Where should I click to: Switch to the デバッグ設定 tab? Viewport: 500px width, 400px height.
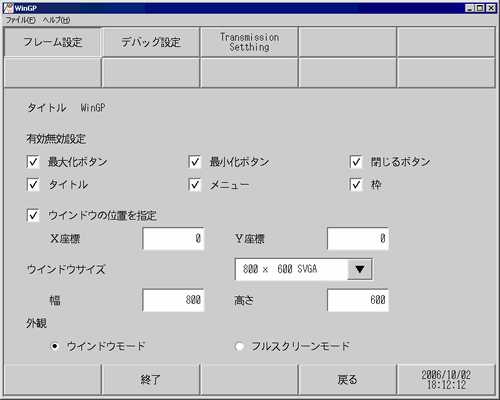click(151, 42)
